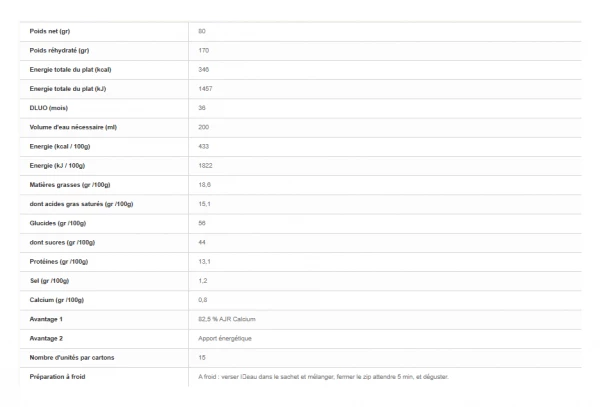
Task: Select the value 1822 in the energy kJ/100g row
Action: pos(209,165)
